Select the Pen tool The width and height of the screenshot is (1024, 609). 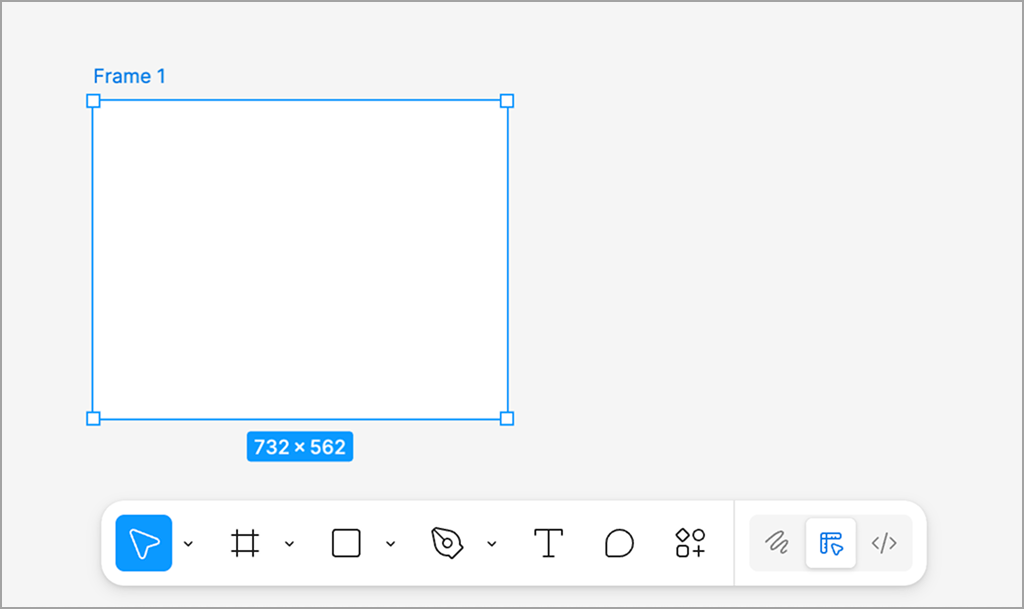[x=447, y=543]
